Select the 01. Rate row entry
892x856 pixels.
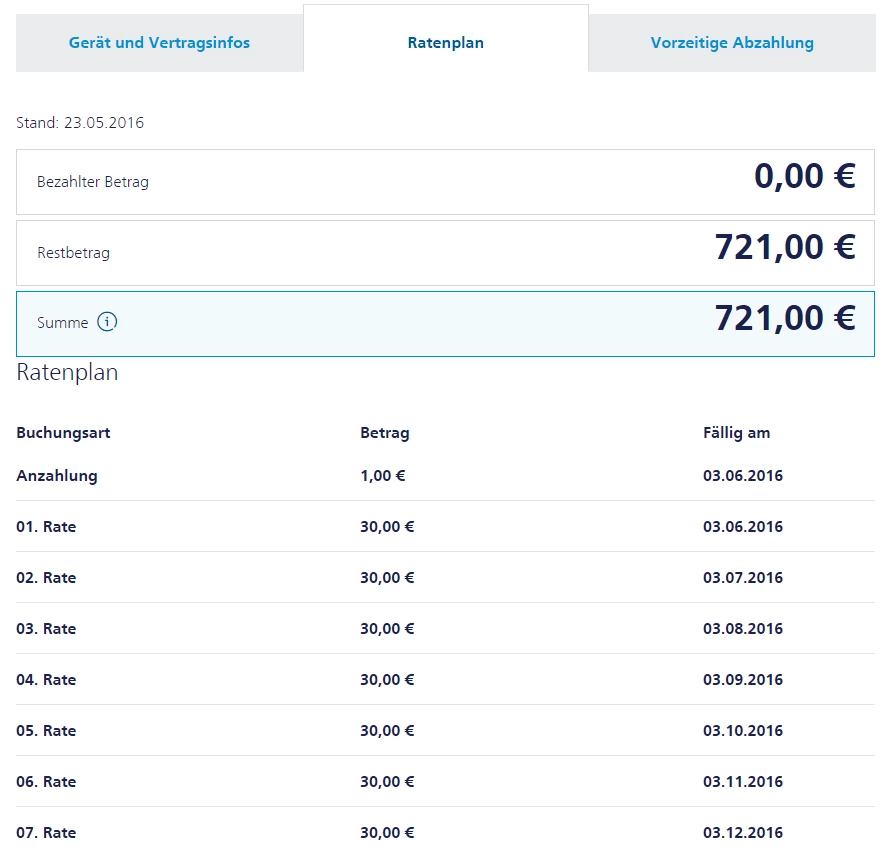[x=46, y=527]
